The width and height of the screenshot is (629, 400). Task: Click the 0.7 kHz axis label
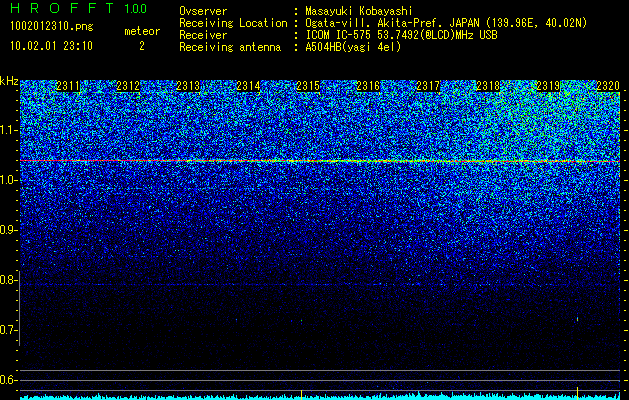point(8,330)
